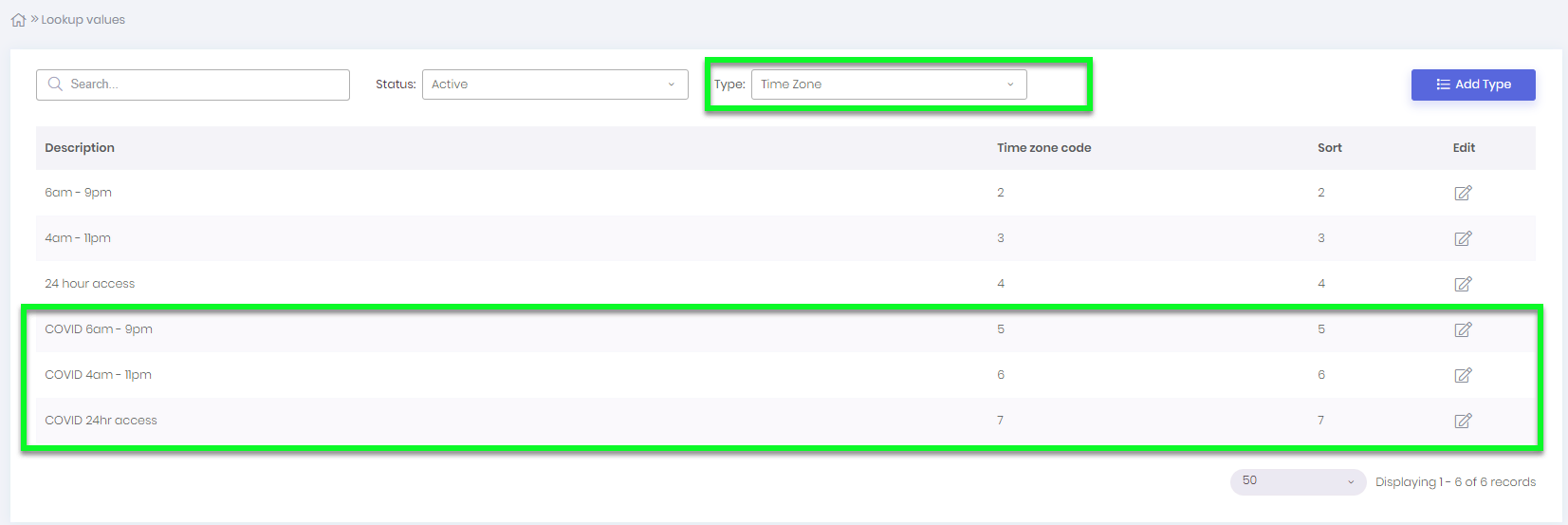Viewport: 1568px width, 525px height.
Task: Edit the COVID 6am - 9pm row
Action: tap(1463, 329)
